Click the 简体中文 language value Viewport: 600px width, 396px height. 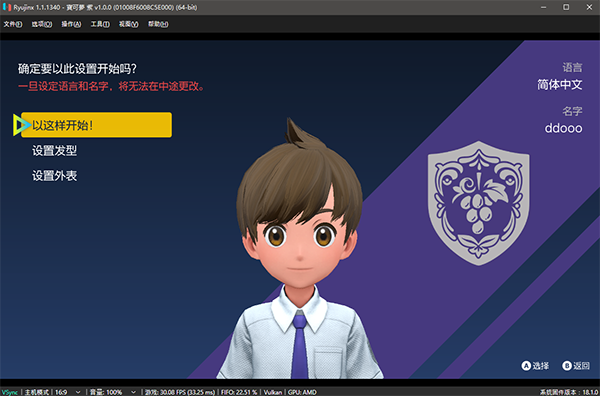point(560,85)
